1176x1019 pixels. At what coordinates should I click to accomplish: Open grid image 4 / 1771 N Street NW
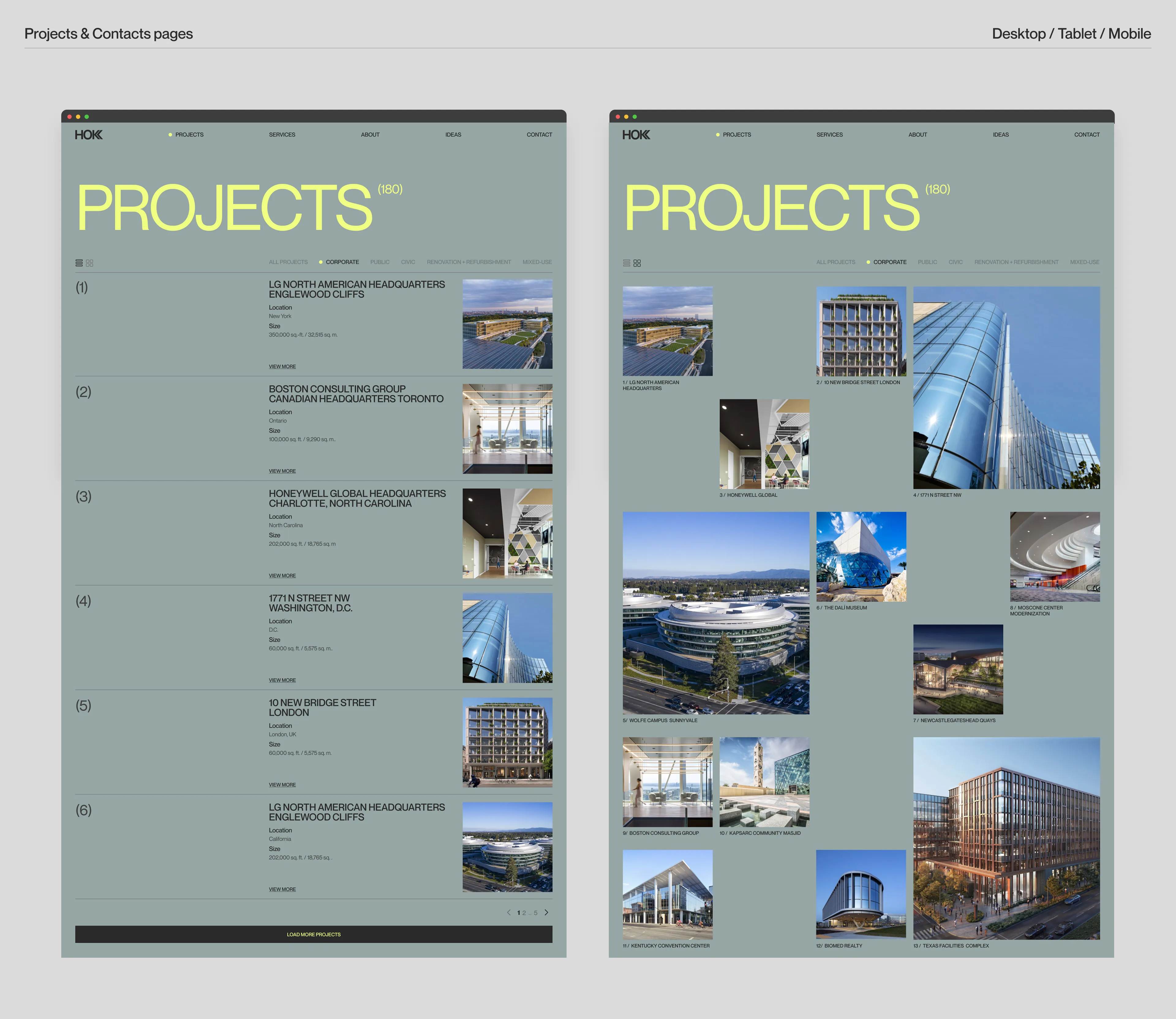1007,388
